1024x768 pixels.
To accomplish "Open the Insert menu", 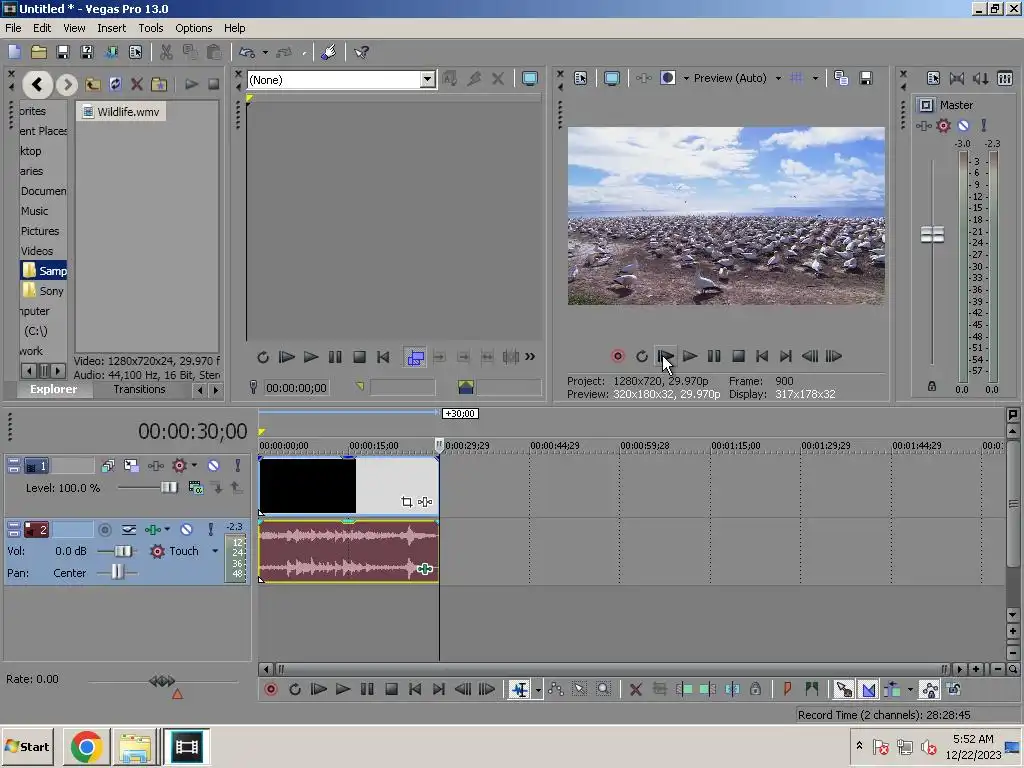I will pyautogui.click(x=112, y=28).
